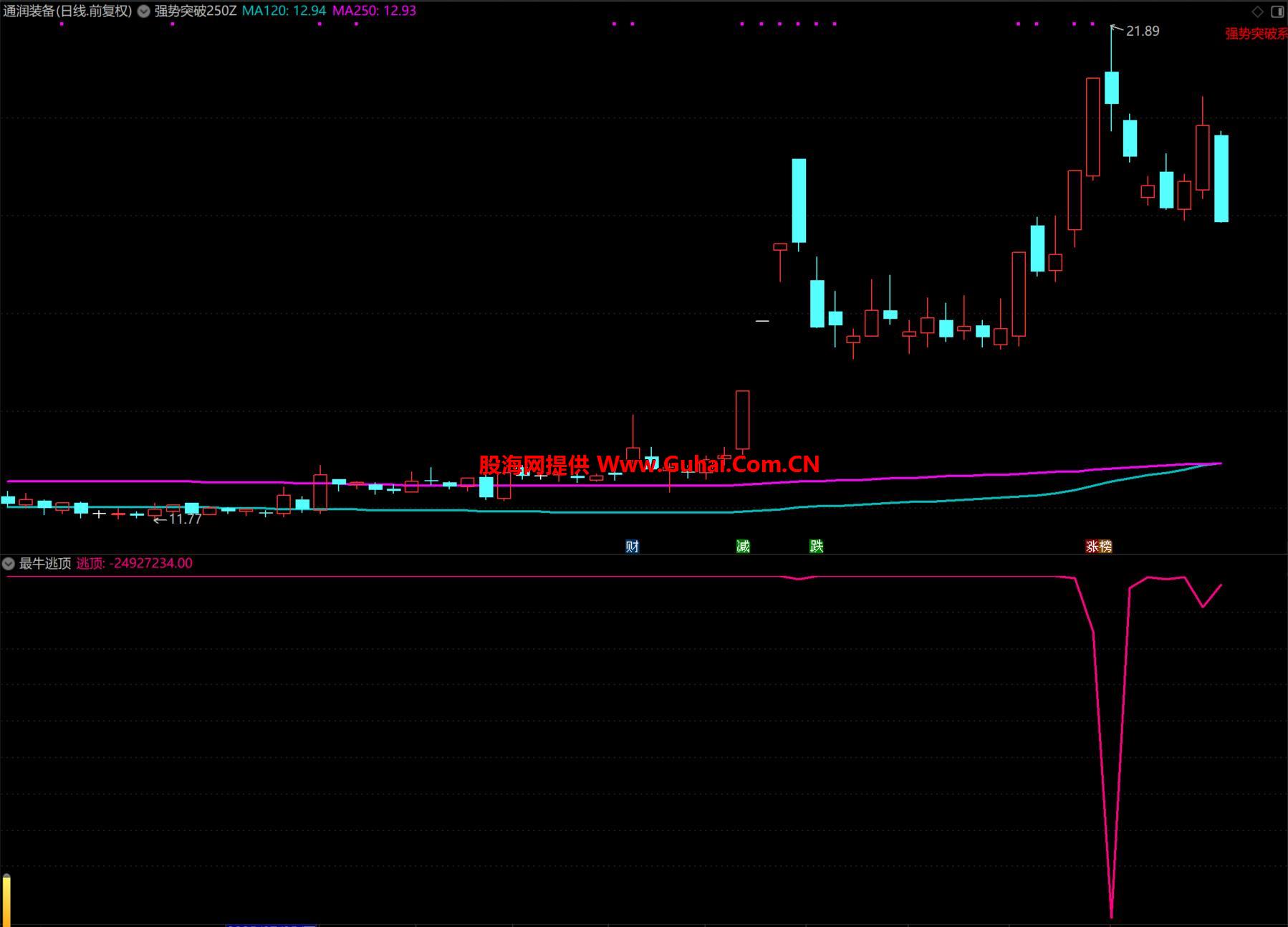Click the 逃顶 value readout
This screenshot has width=1288, height=927.
click(x=135, y=564)
